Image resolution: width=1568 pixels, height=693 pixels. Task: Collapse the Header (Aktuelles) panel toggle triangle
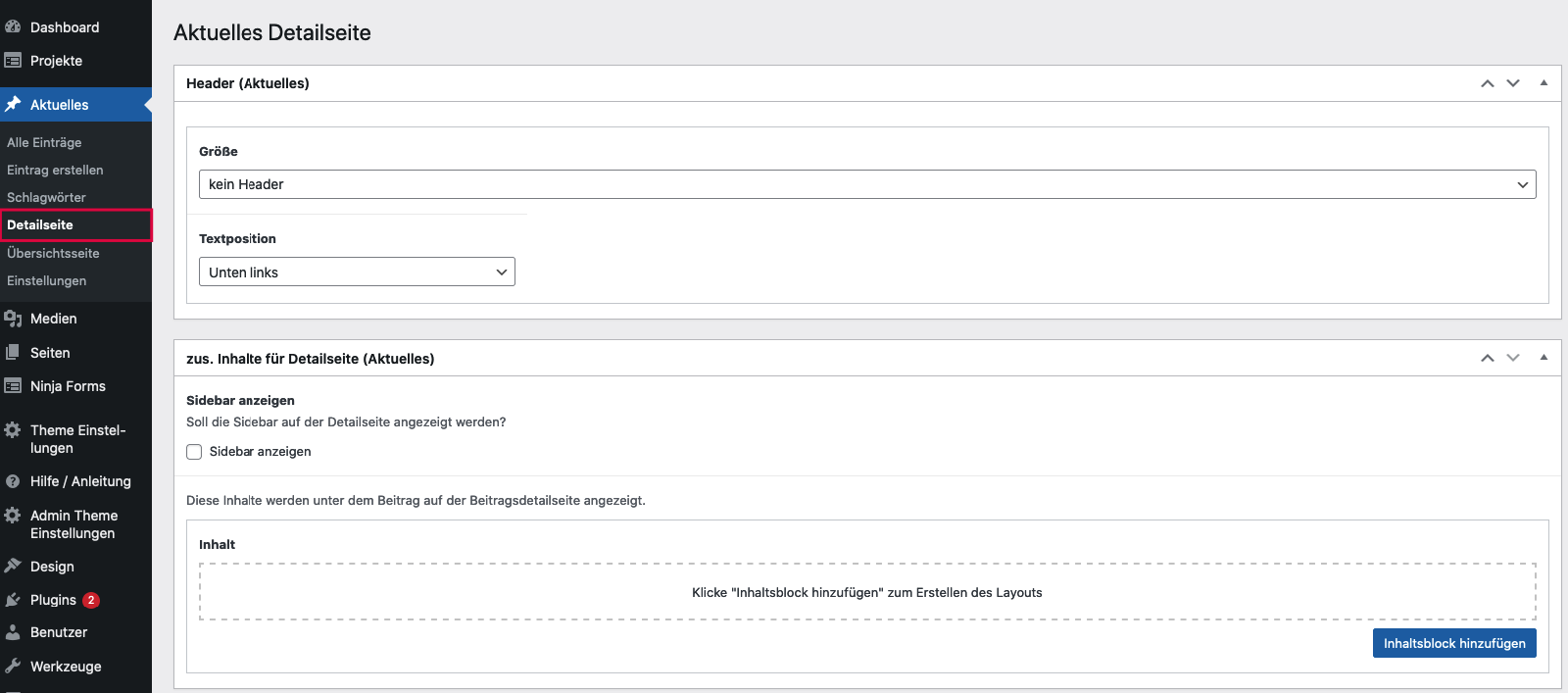(x=1543, y=83)
